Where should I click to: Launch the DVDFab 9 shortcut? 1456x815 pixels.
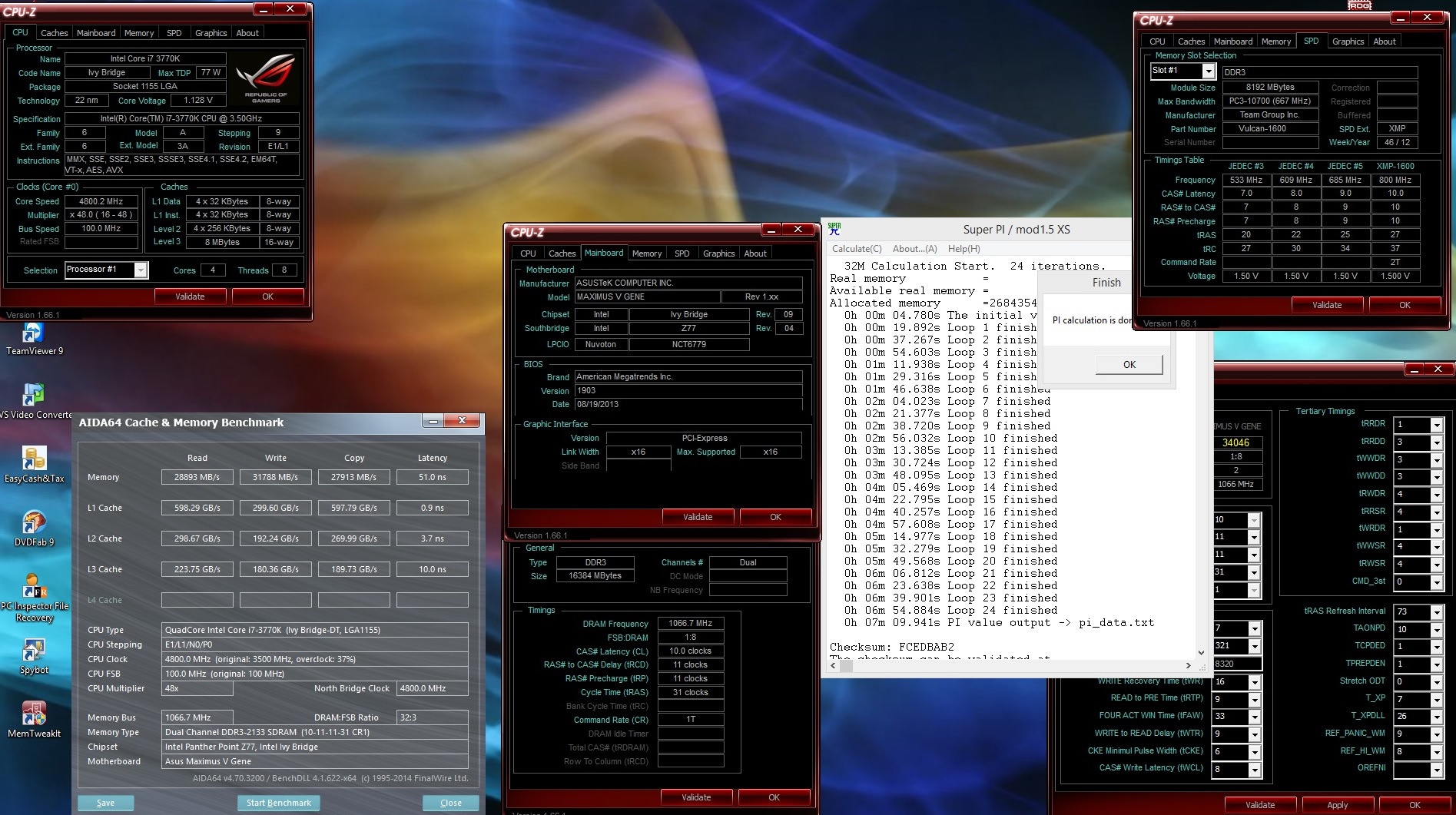click(33, 528)
